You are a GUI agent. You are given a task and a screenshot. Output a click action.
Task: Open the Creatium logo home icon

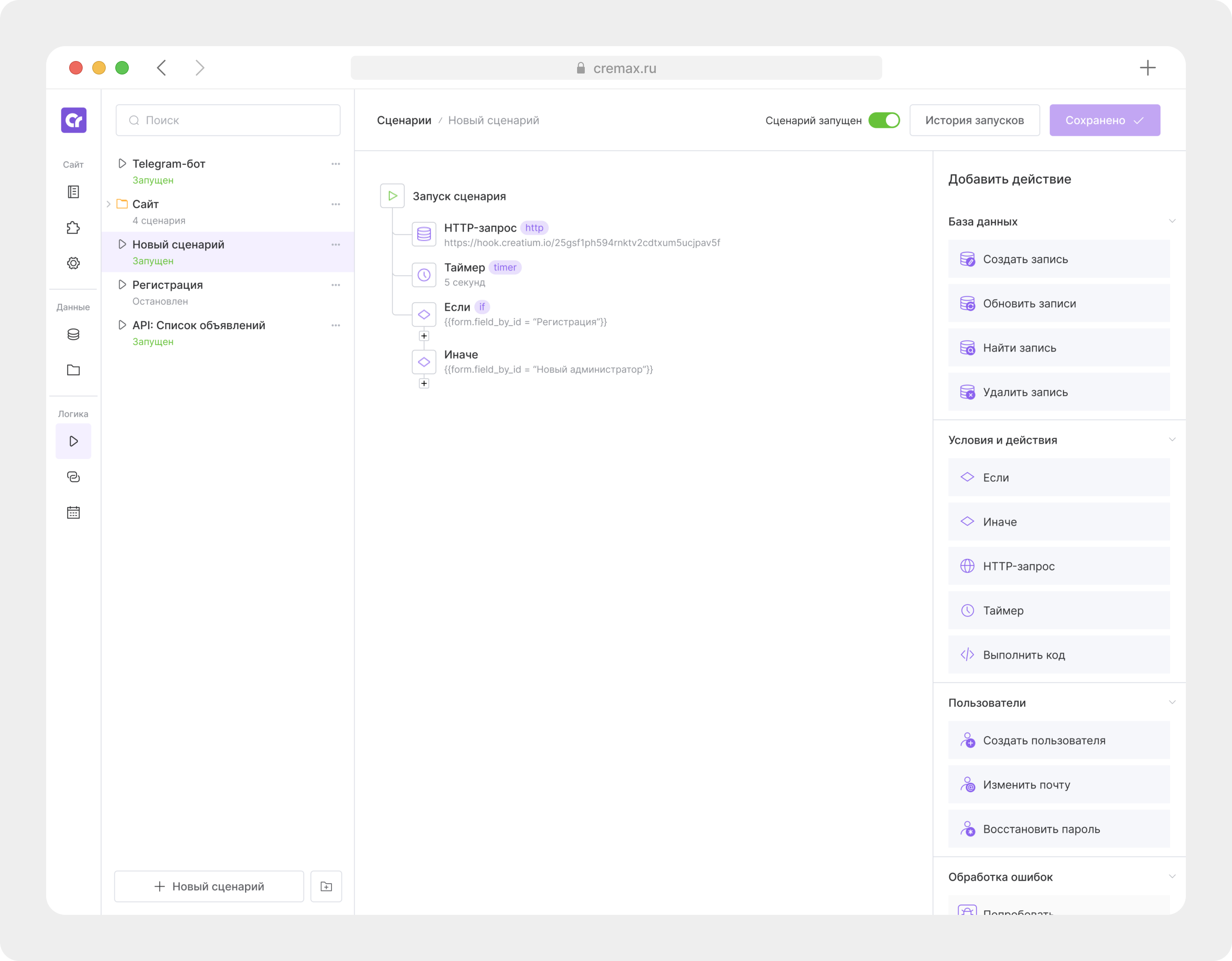click(74, 120)
